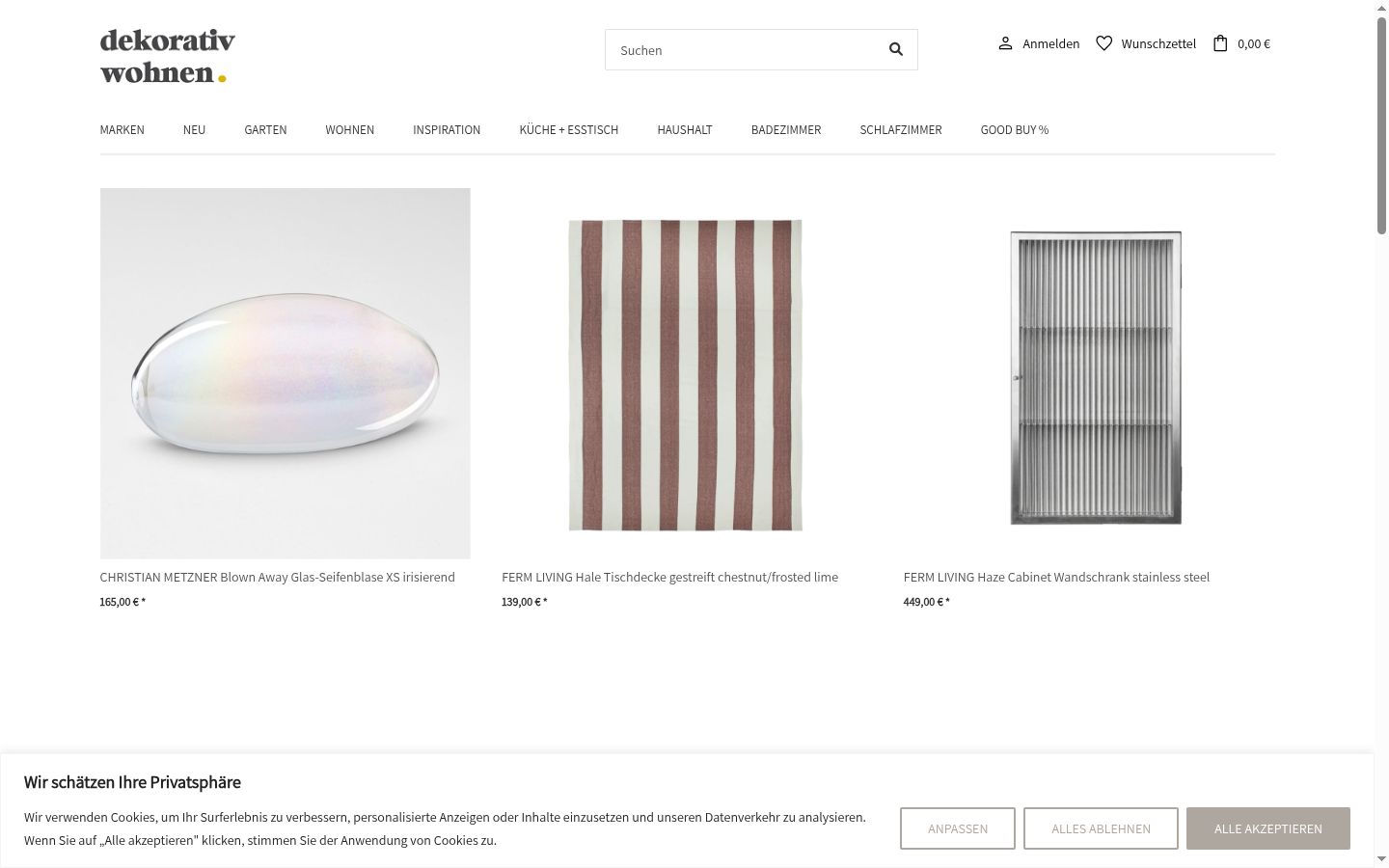Click the scrollbar down arrow
The image size is (1389, 868).
[x=1381, y=858]
